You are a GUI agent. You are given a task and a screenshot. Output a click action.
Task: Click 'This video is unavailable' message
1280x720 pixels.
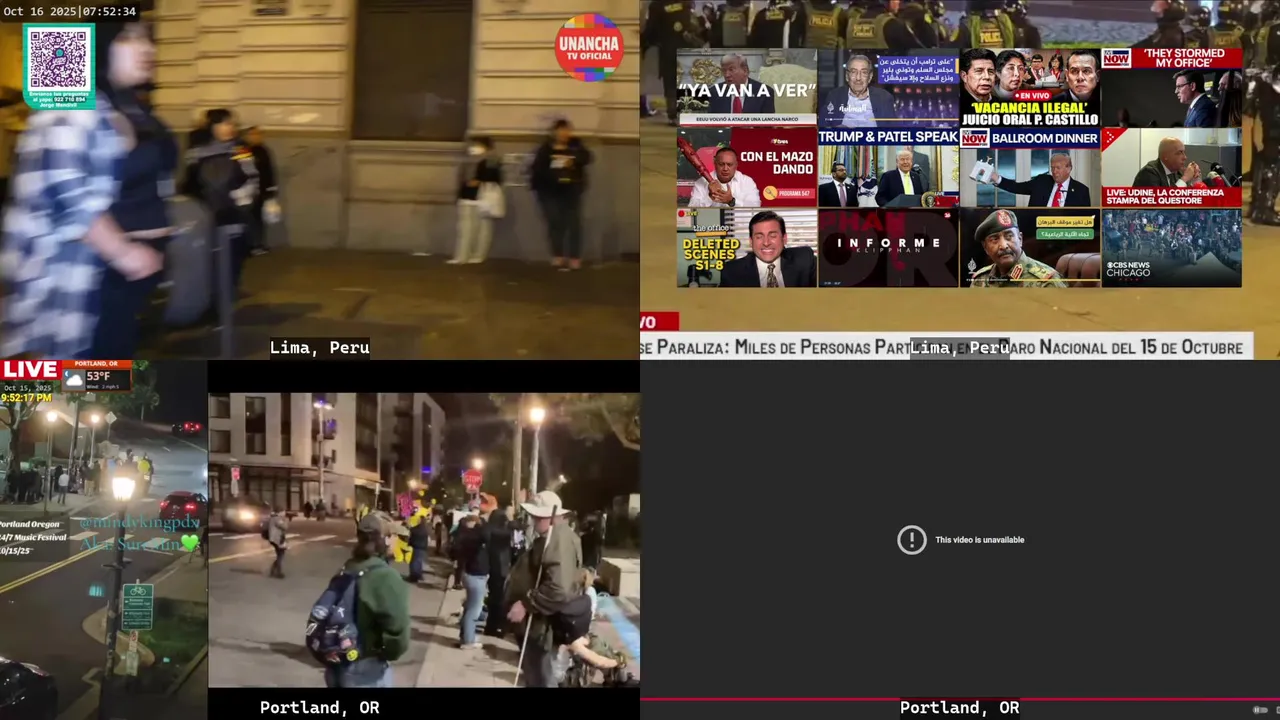tap(980, 540)
